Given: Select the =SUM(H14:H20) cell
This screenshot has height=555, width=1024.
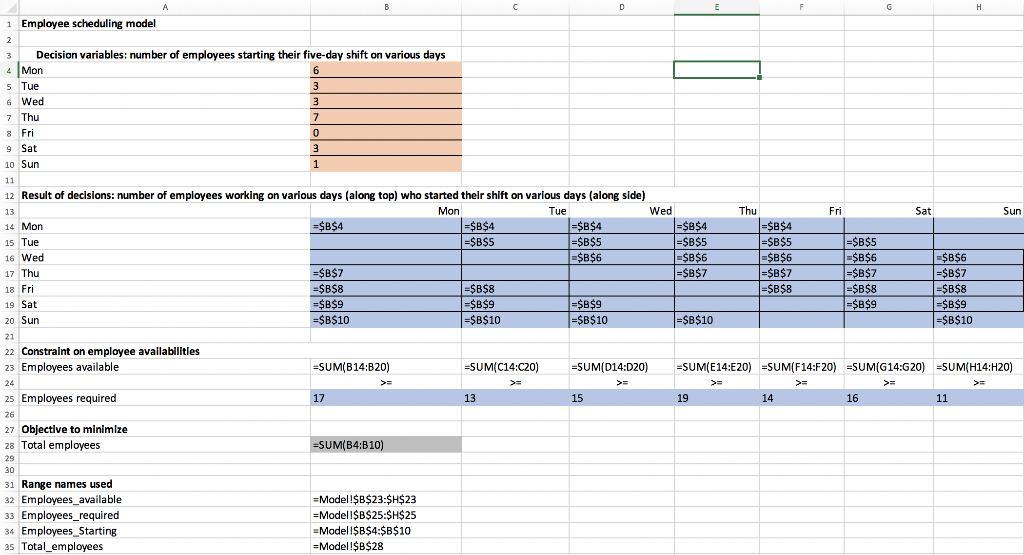Looking at the screenshot, I should [978, 367].
